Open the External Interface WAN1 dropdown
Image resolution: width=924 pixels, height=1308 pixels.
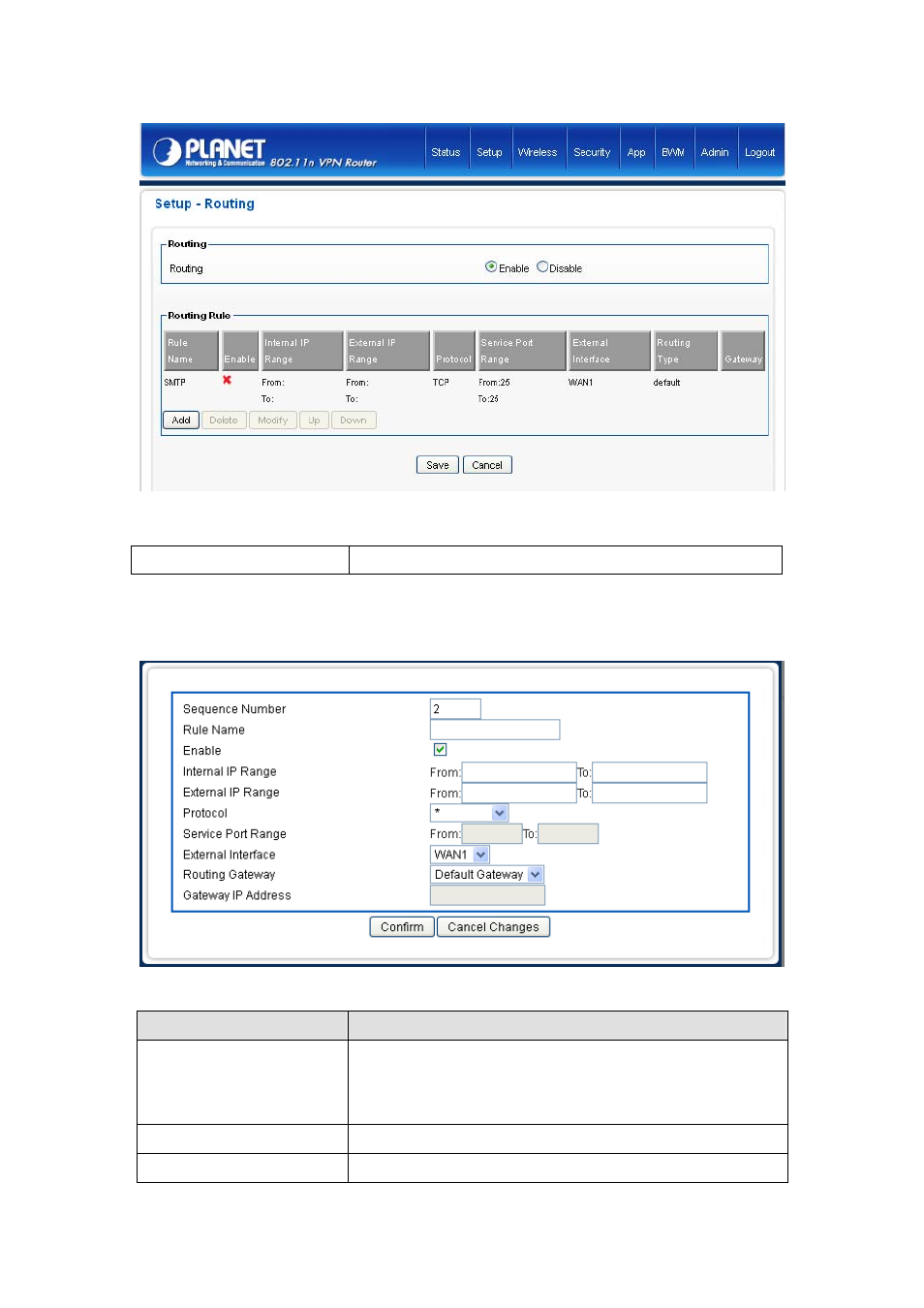[460, 855]
